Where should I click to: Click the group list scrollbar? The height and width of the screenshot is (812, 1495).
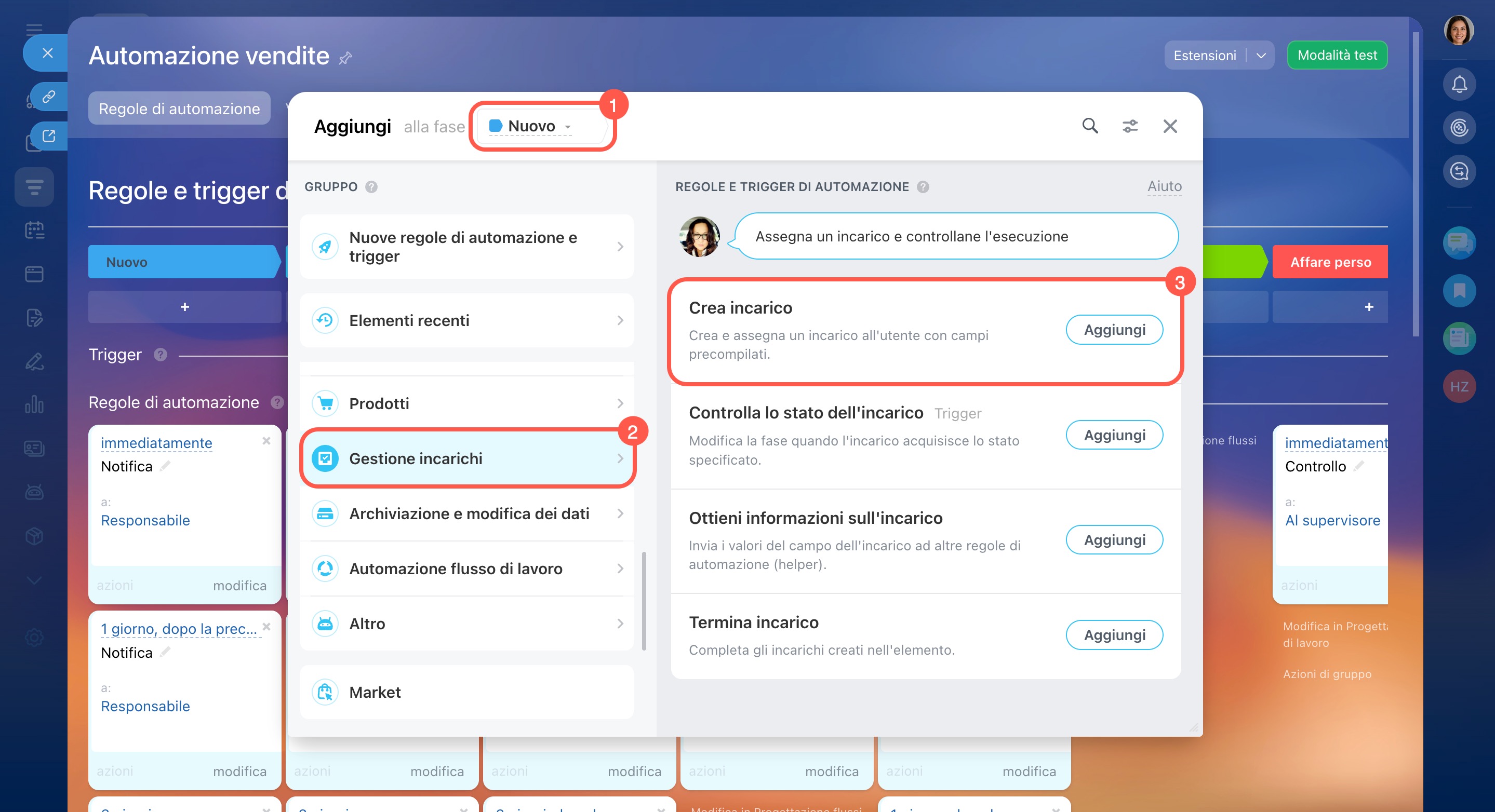[644, 600]
